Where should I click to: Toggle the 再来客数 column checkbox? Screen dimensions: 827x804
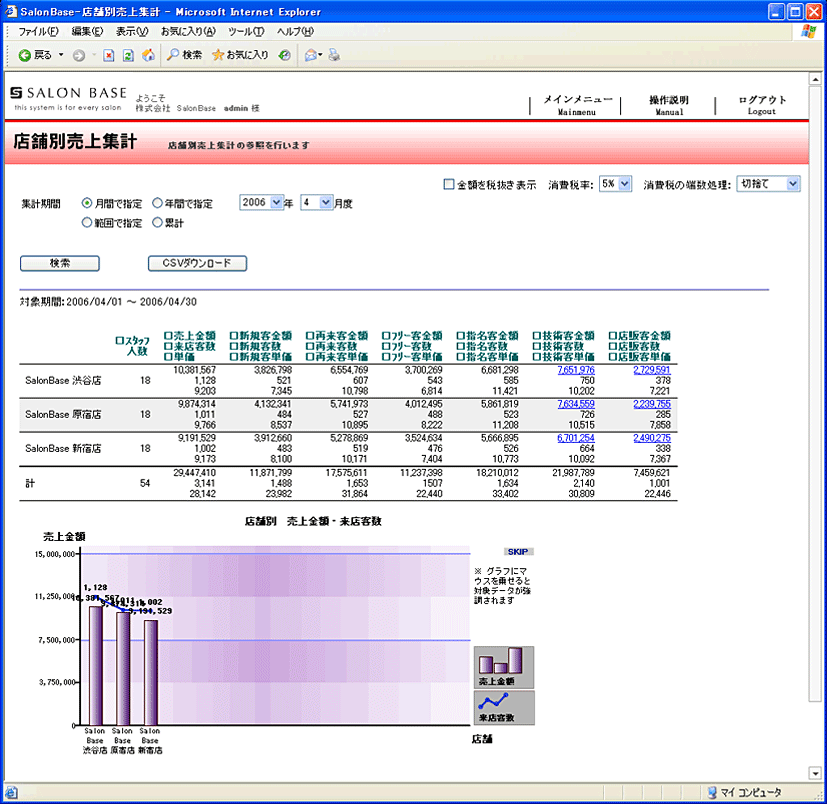click(x=310, y=346)
